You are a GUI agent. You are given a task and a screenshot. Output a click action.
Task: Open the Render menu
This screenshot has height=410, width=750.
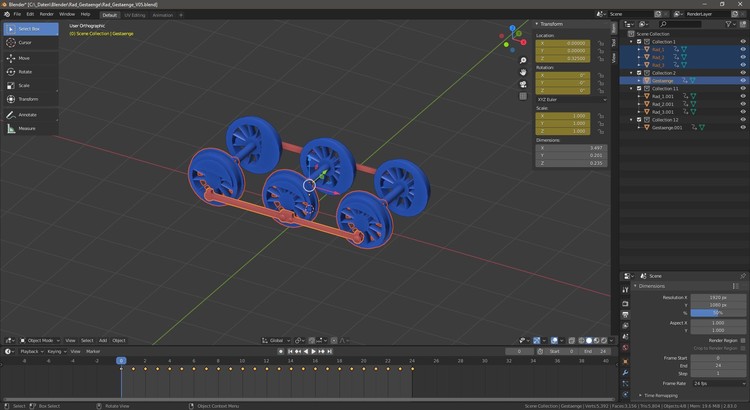(x=46, y=15)
